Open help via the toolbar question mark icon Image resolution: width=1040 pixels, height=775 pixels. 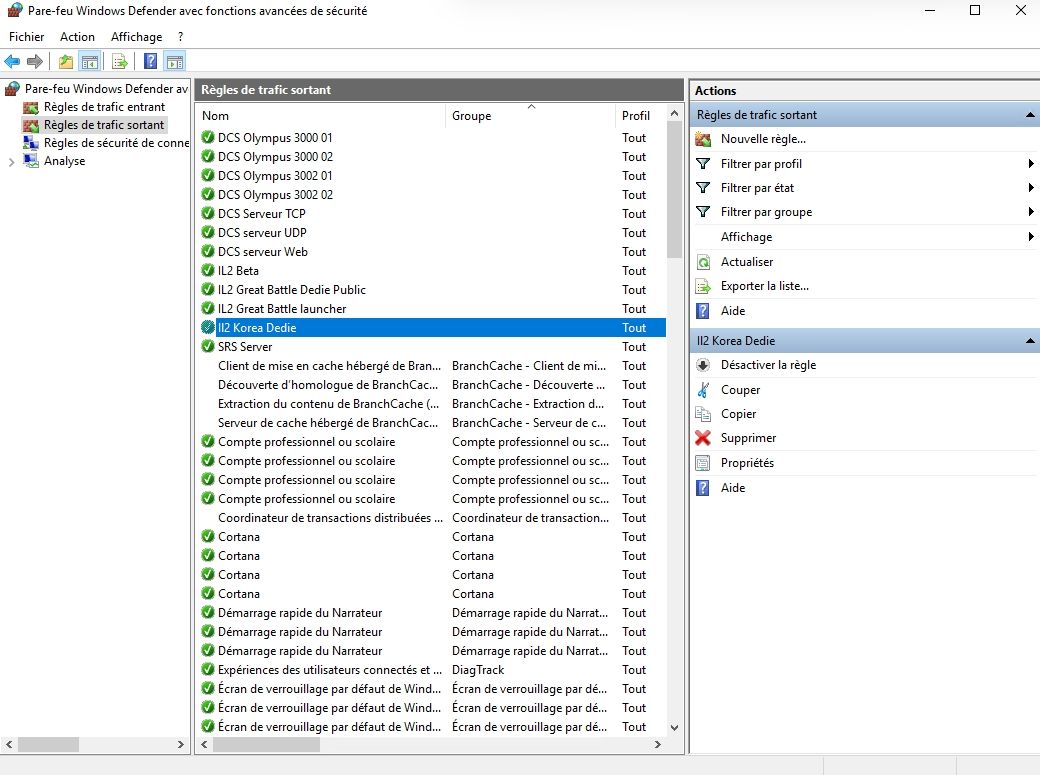point(151,62)
